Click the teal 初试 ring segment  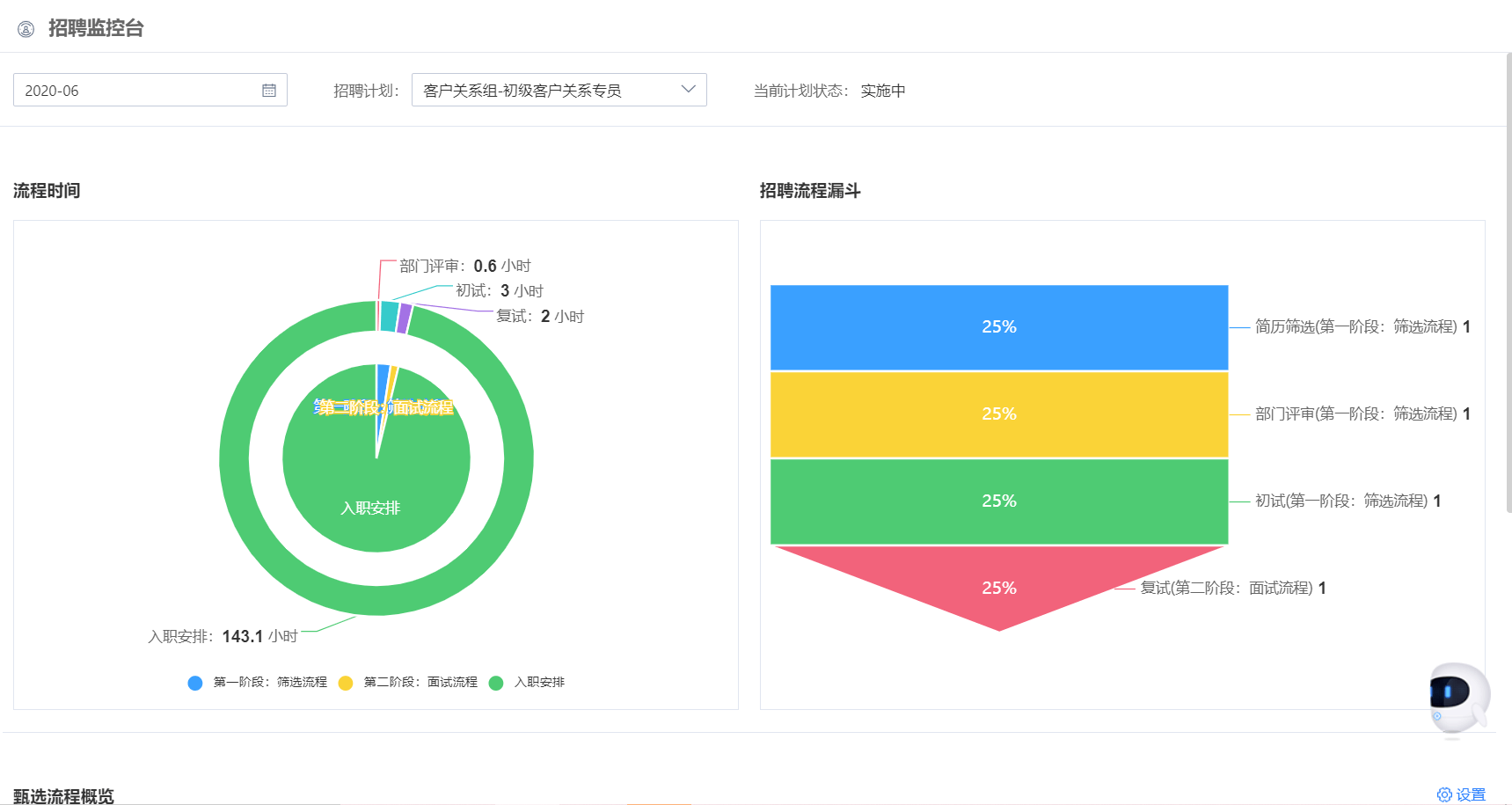pos(389,317)
